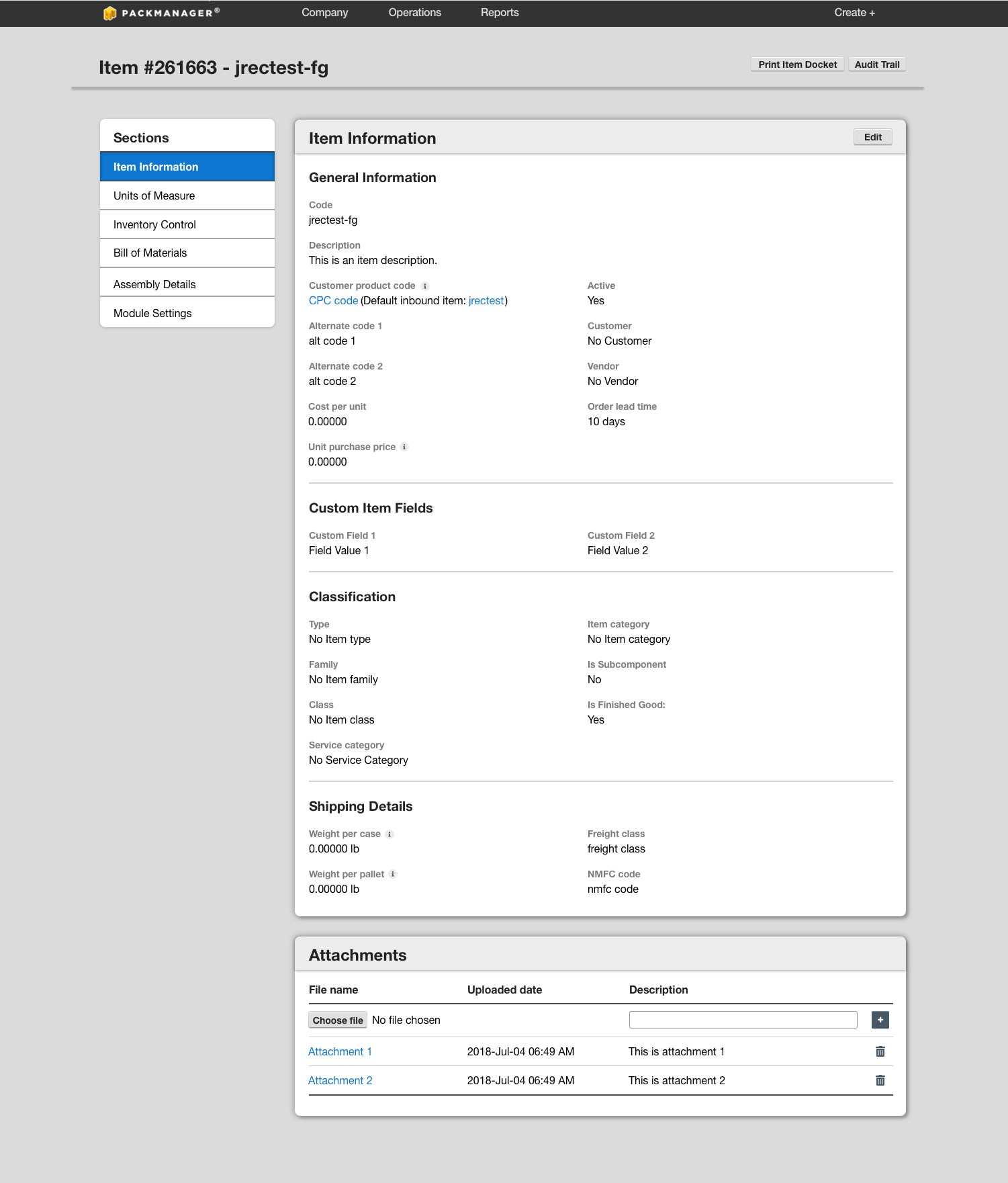Click the 'No Vendor' value

[x=612, y=382]
